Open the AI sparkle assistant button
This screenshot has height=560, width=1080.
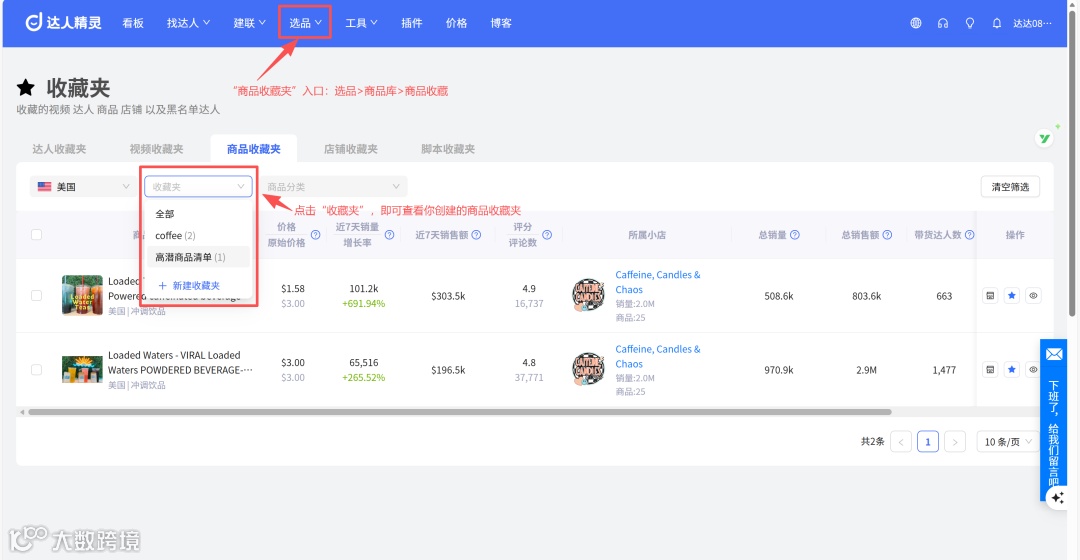coord(1057,497)
